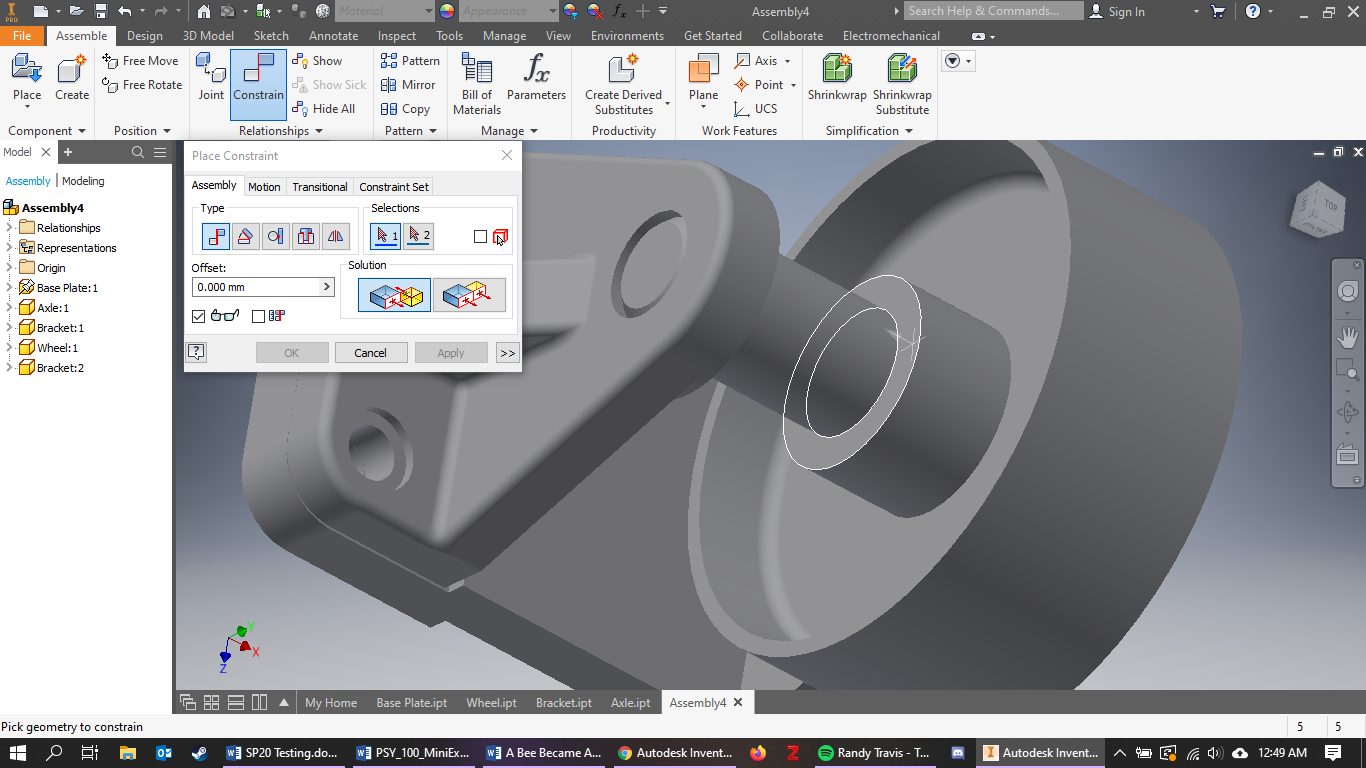Click Free Move in Position panel

point(141,61)
